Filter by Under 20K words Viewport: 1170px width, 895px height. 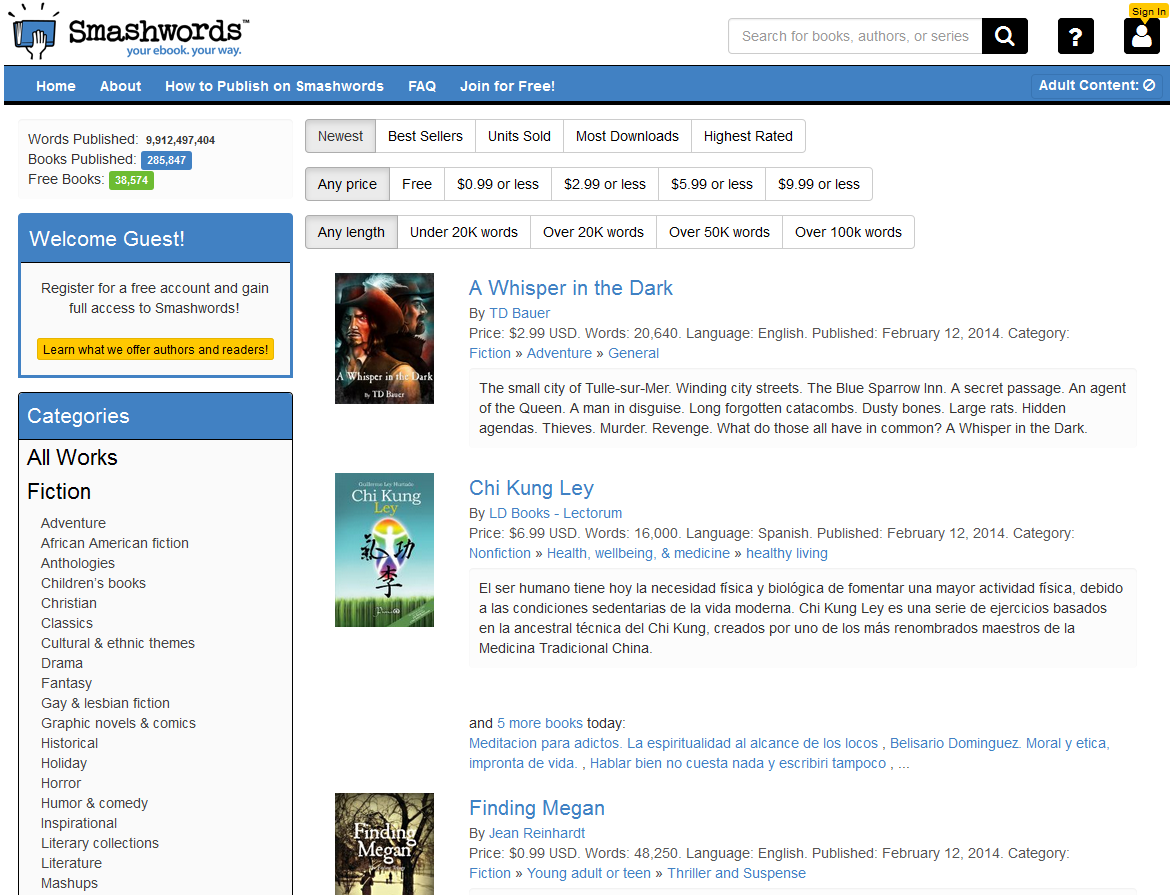(464, 232)
